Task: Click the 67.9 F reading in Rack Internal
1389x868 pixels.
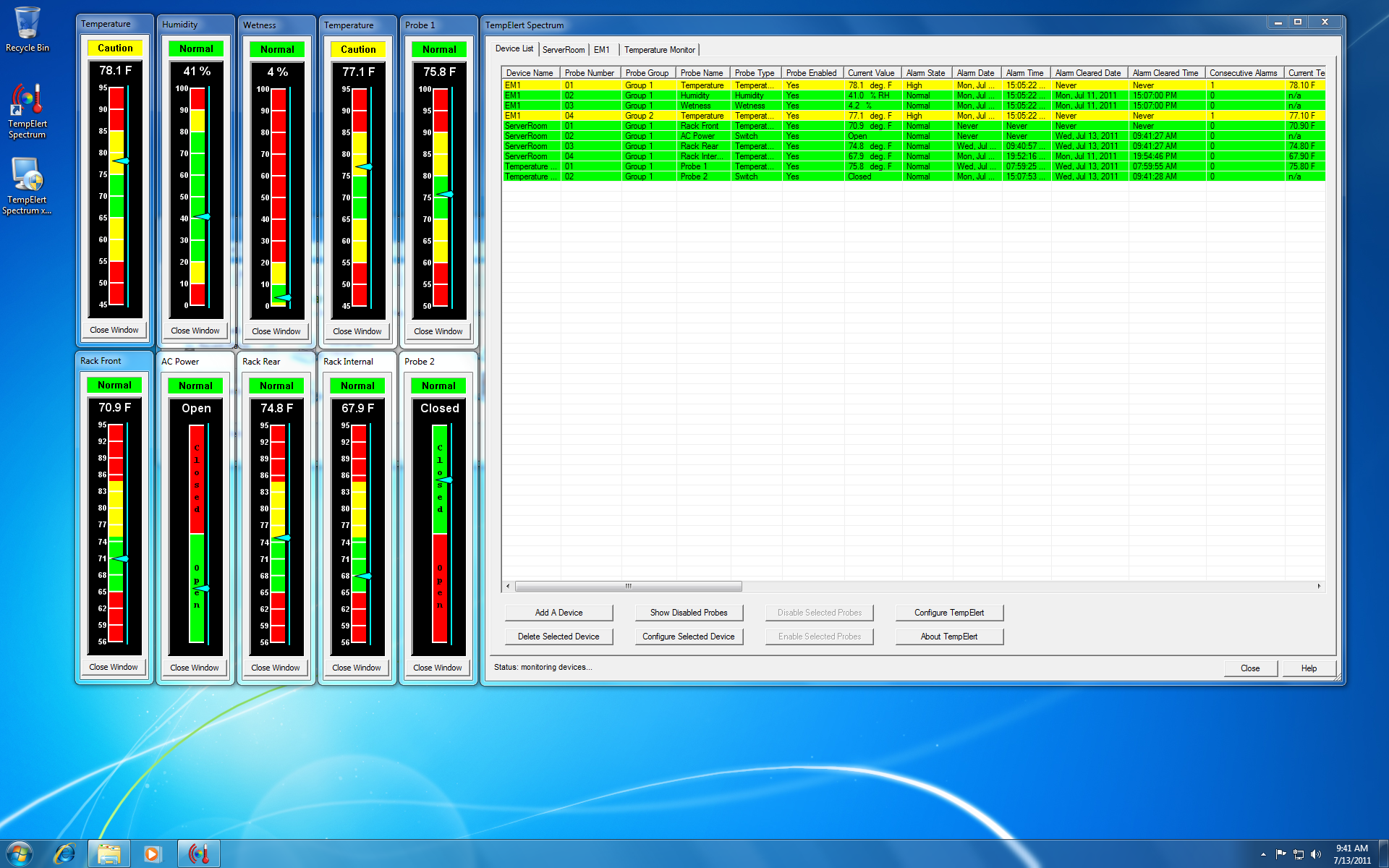Action: click(358, 408)
